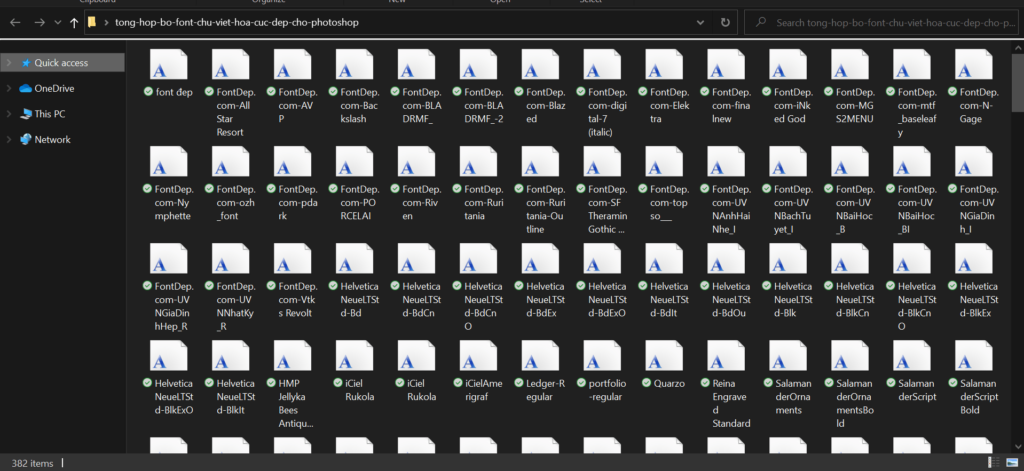
Task: Select FontDep.com-N-Gage font file
Action: pyautogui.click(x=973, y=86)
